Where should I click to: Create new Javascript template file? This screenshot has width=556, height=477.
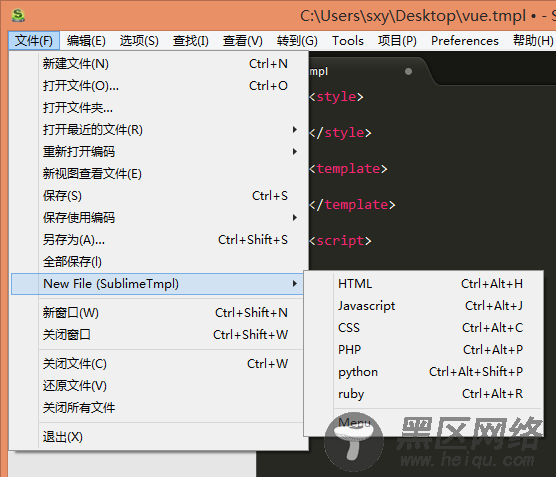pyautogui.click(x=423, y=306)
